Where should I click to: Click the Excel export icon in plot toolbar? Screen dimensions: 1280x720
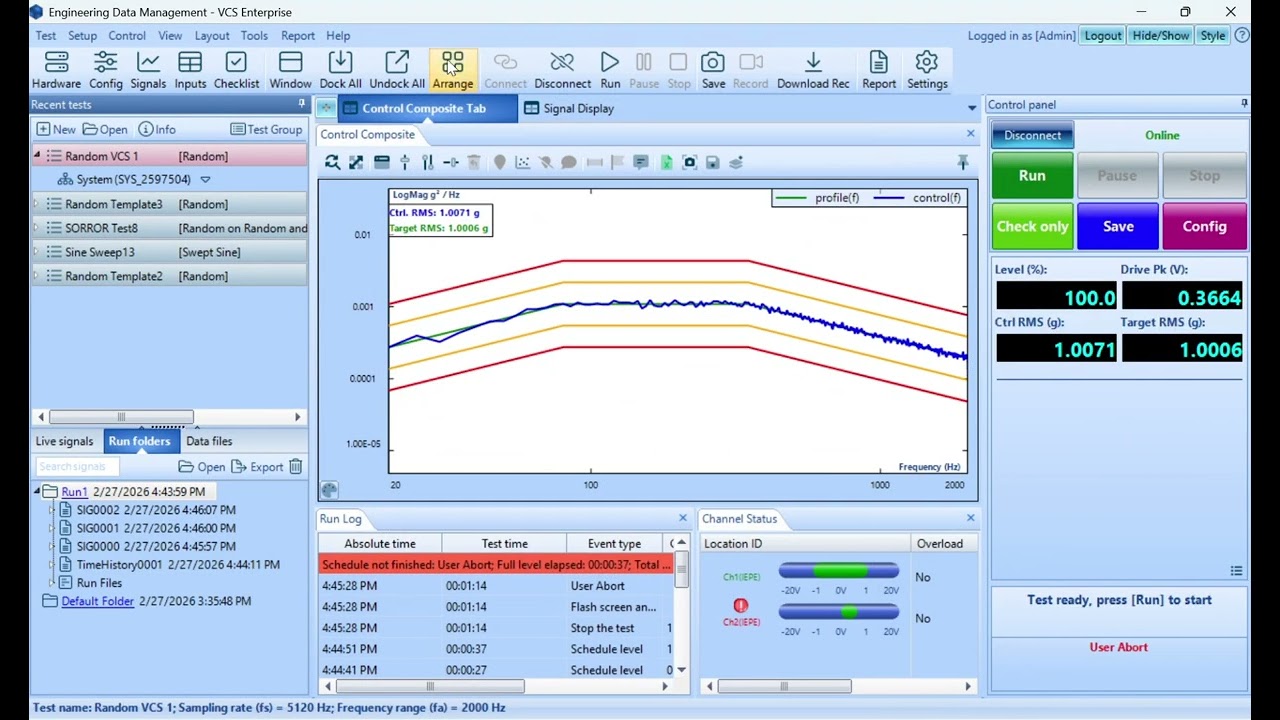pyautogui.click(x=666, y=162)
